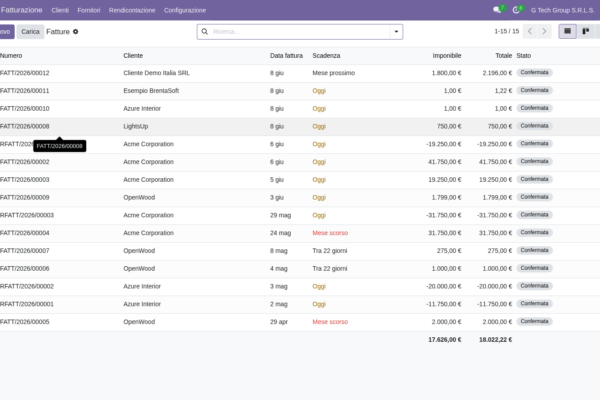Open invoice FATT/2026/00002
The height and width of the screenshot is (400, 600).
(x=25, y=162)
